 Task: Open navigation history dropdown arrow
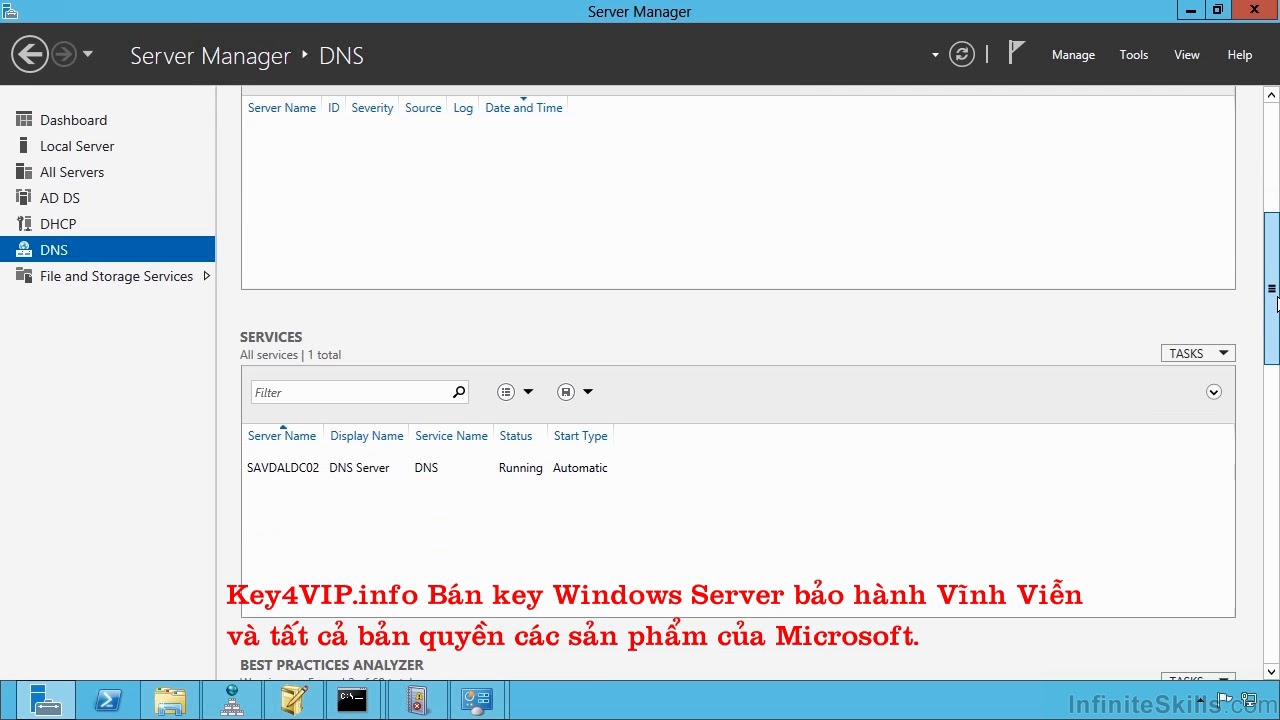point(88,54)
